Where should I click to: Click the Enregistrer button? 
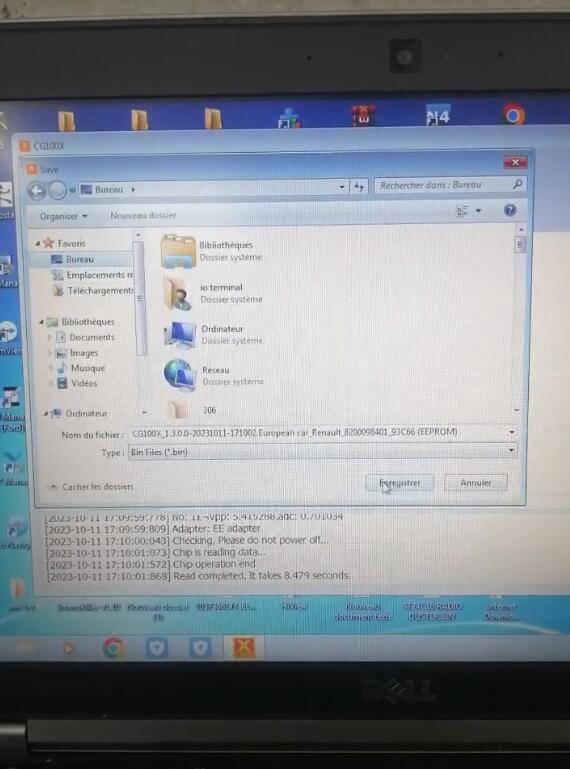coord(399,483)
